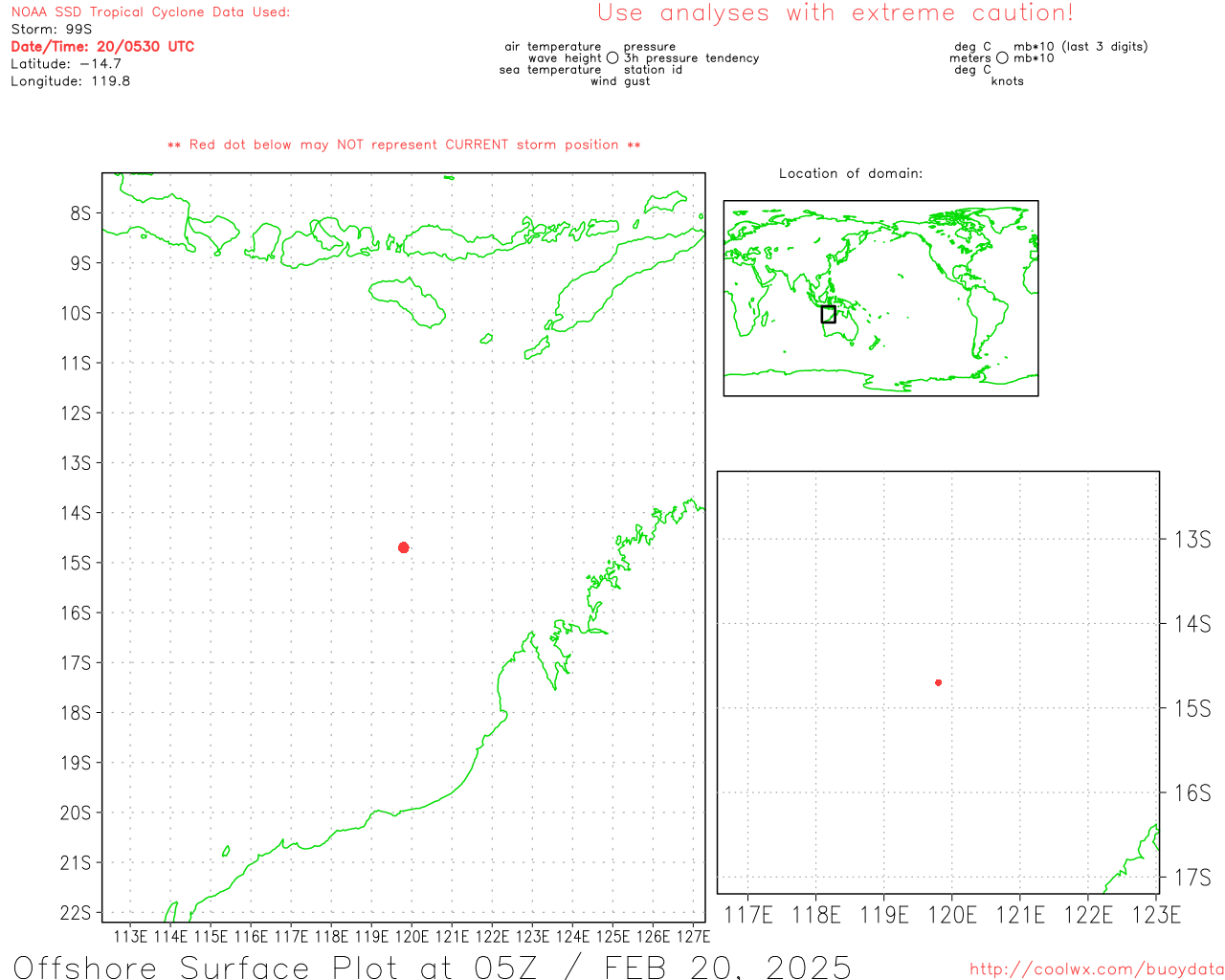Click the 120E longitude label on main map

click(412, 936)
